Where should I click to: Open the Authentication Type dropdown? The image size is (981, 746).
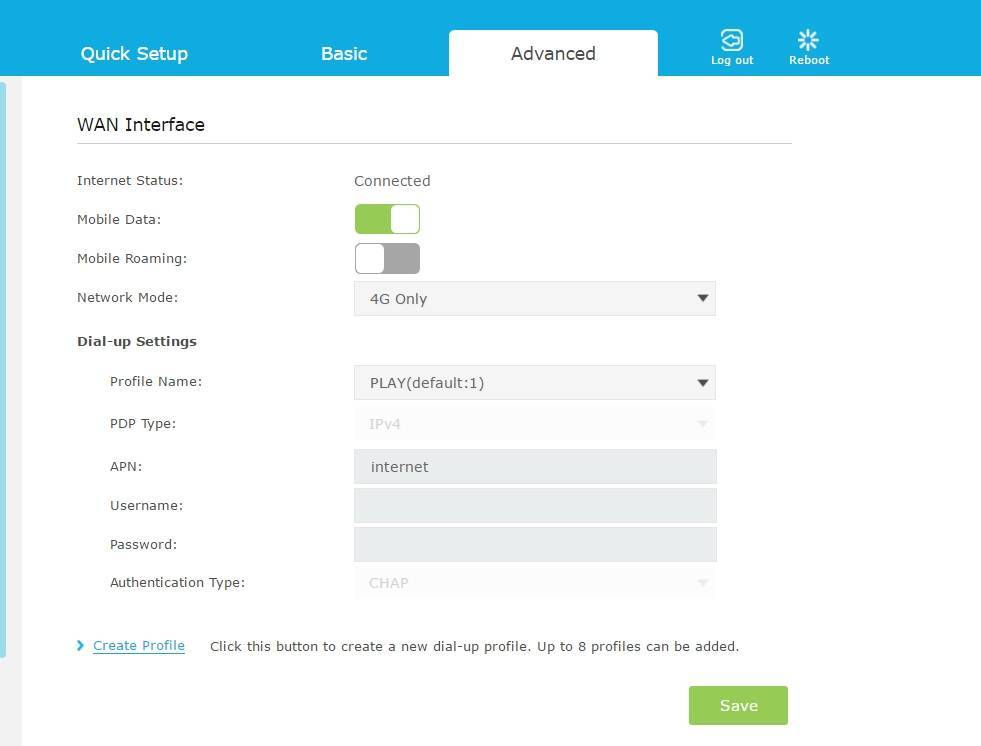(534, 583)
